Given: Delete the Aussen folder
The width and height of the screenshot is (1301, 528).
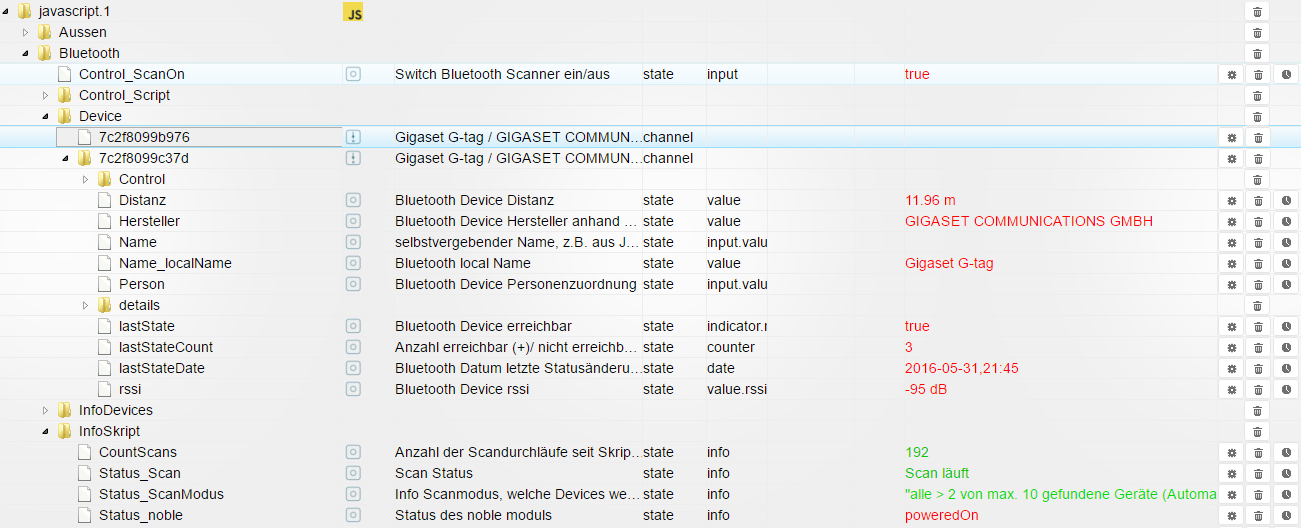Looking at the screenshot, I should (1259, 32).
